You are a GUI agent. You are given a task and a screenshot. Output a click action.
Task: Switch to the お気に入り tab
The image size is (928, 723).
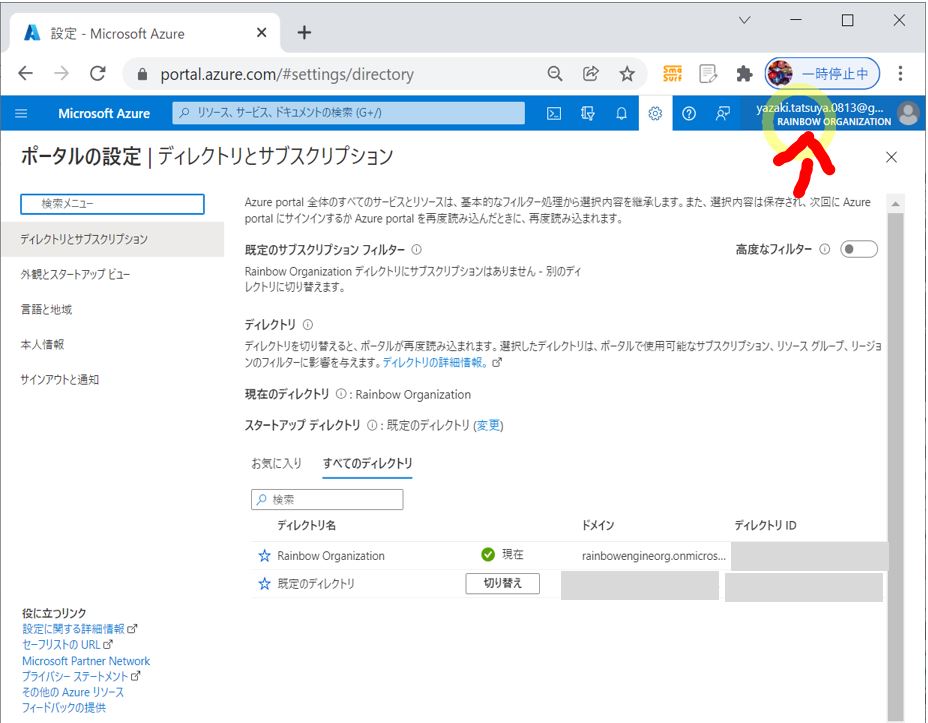click(276, 463)
